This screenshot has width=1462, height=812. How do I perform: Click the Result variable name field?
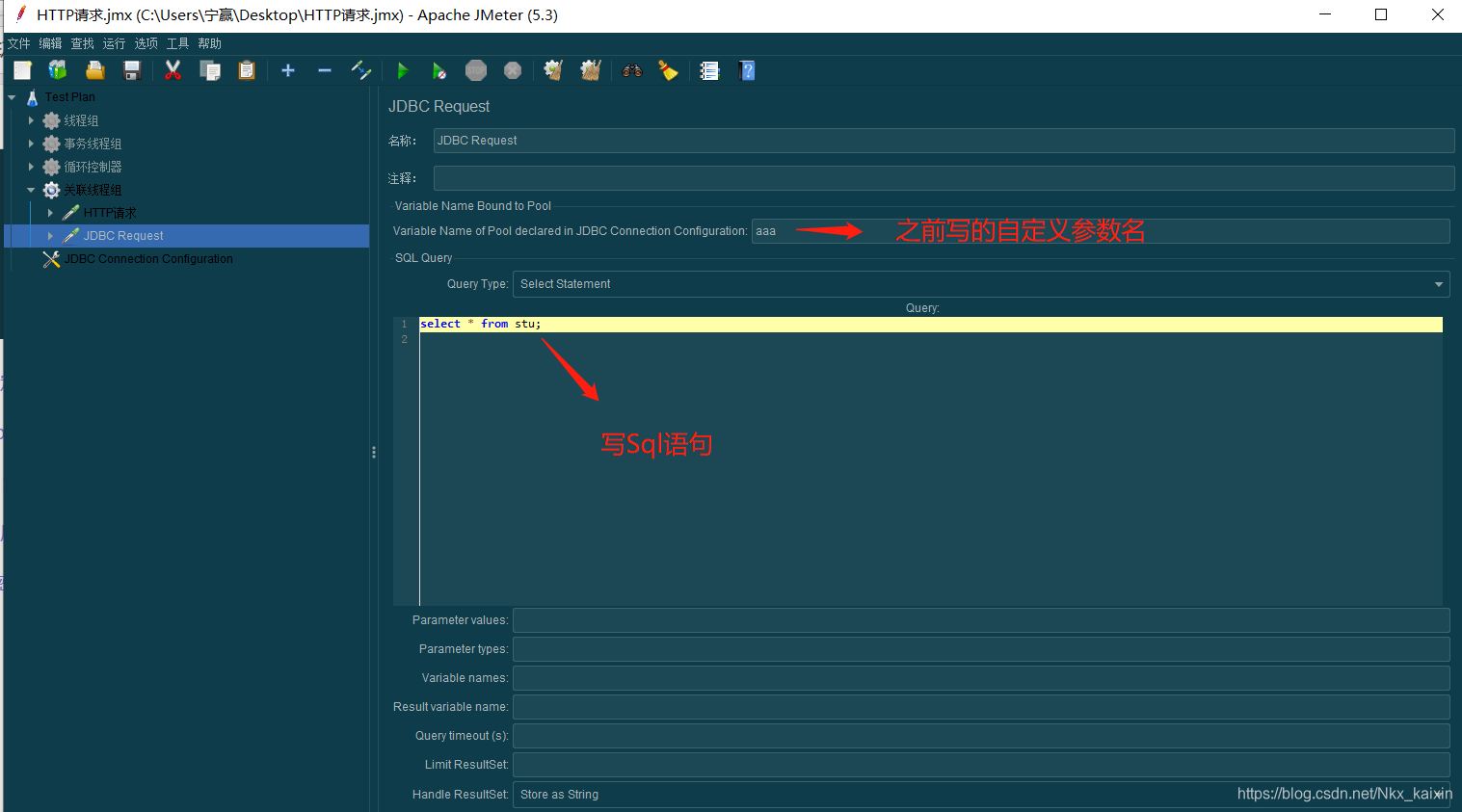click(x=981, y=707)
